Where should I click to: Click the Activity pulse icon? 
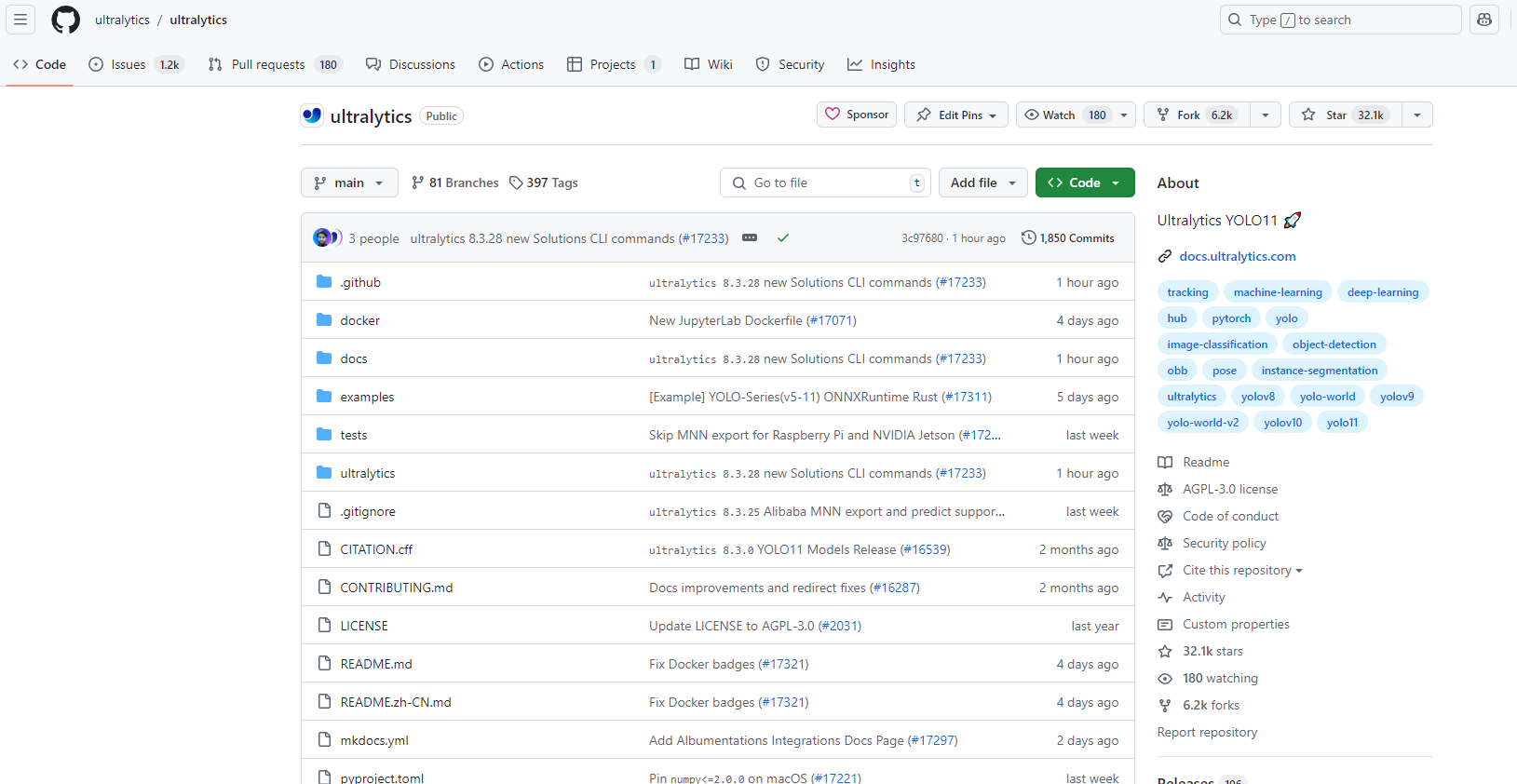point(1165,597)
